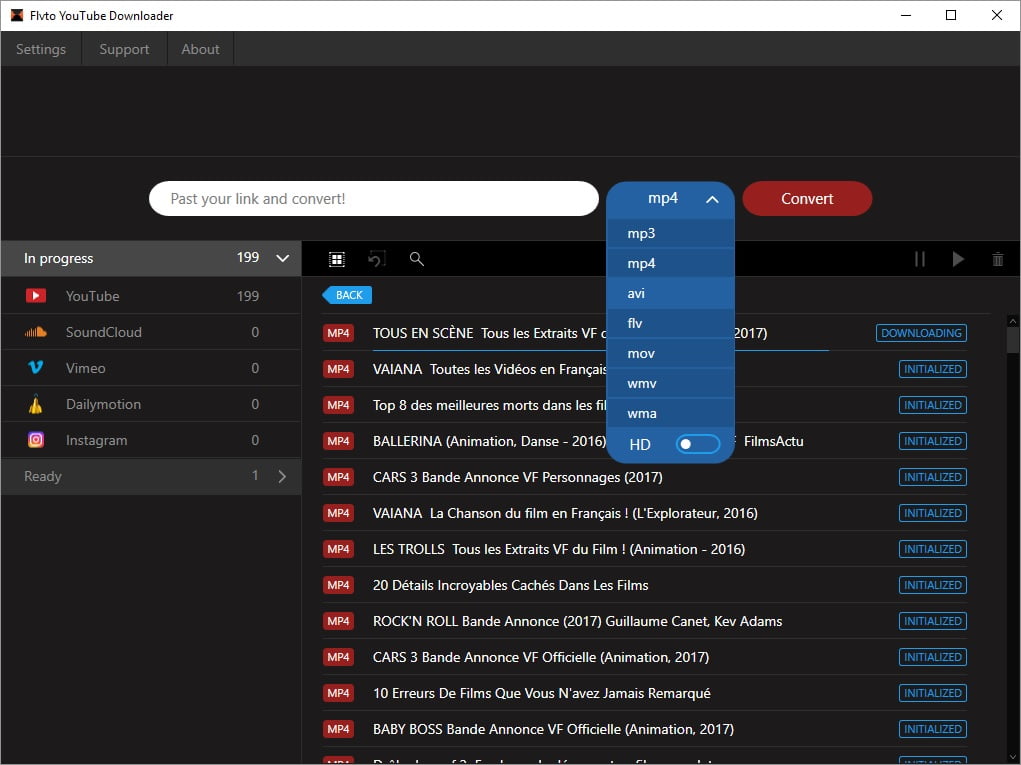The height and width of the screenshot is (765, 1021).
Task: Collapse the In progress section chevron
Action: pos(283,258)
